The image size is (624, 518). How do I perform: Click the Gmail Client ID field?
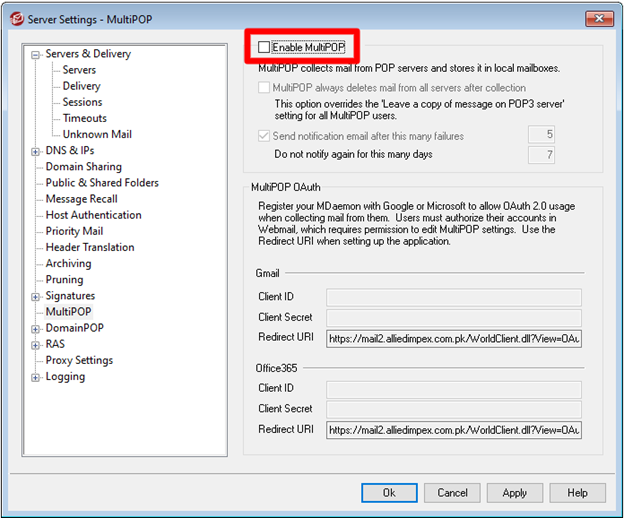tap(454, 297)
